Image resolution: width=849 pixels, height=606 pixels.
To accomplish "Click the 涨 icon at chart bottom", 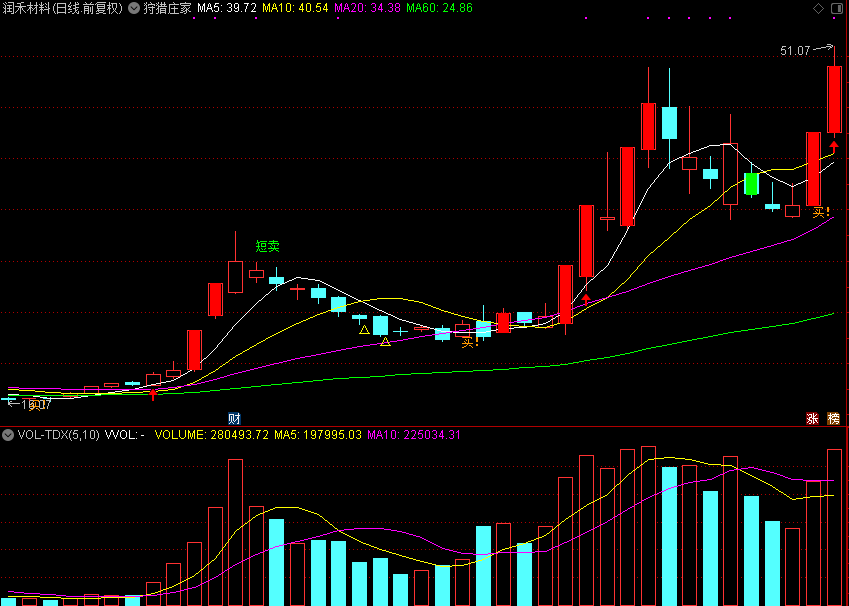I will (813, 418).
